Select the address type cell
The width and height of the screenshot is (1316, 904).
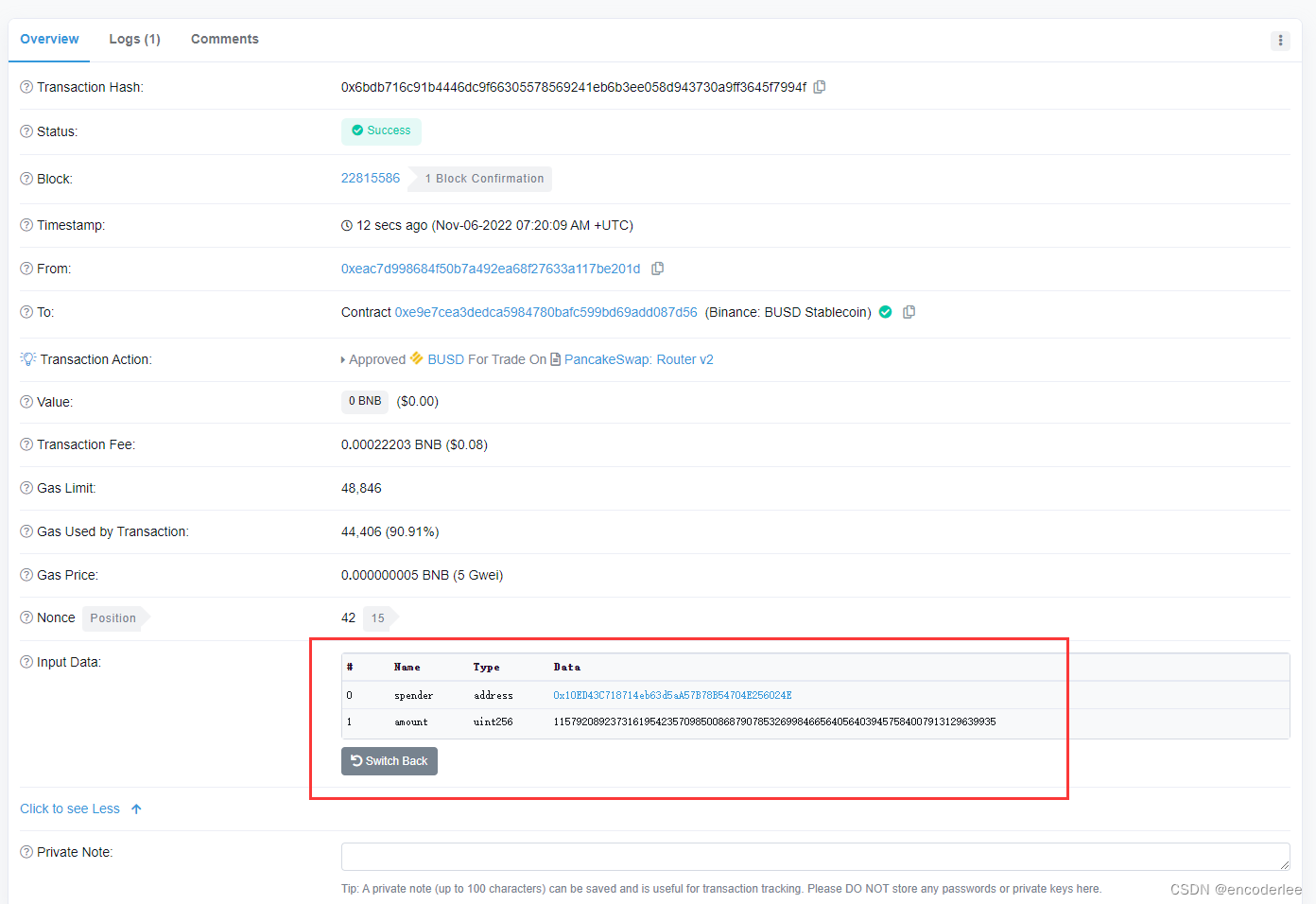493,695
